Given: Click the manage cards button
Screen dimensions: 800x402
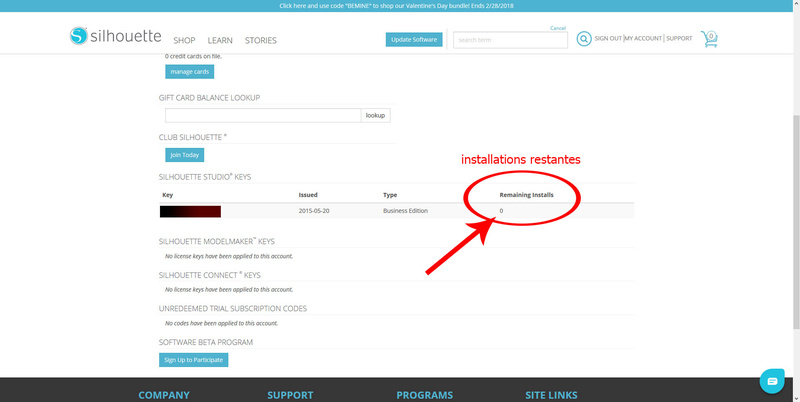Looking at the screenshot, I should coord(189,72).
